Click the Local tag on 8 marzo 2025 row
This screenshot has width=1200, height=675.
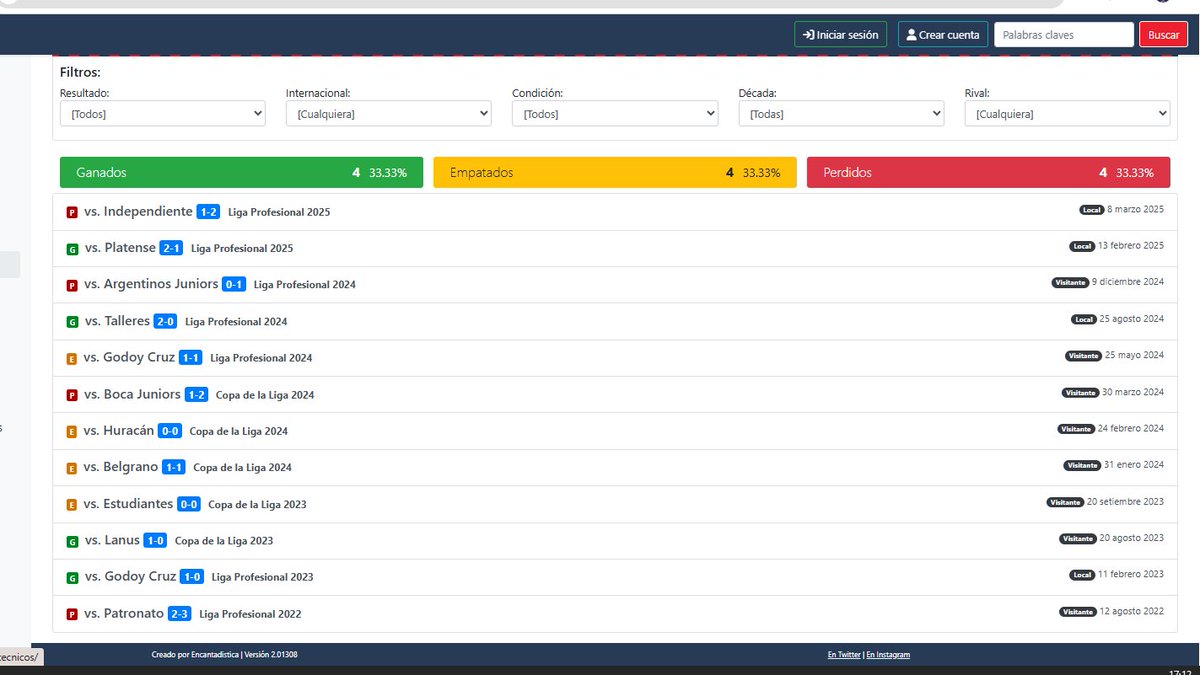1091,210
